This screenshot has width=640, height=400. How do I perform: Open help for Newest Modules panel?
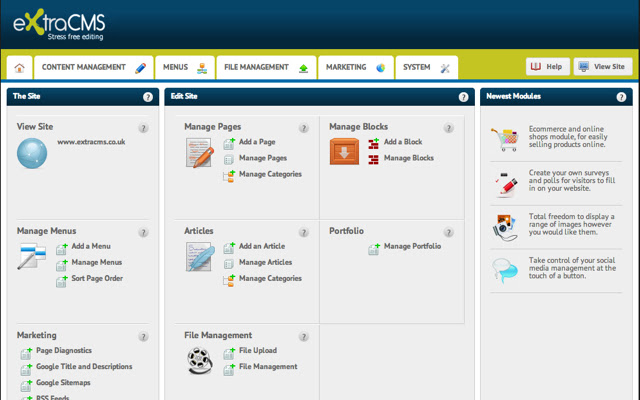pos(621,97)
